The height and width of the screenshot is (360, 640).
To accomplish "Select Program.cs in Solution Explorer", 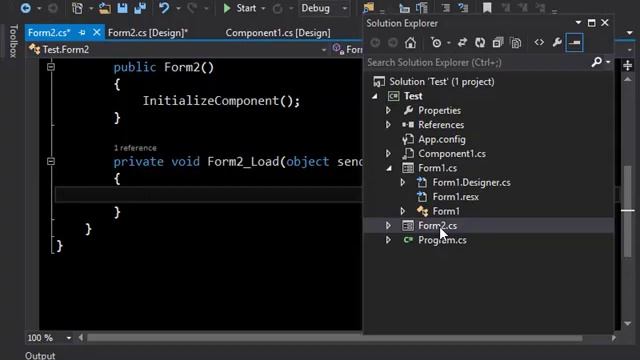I will [x=442, y=240].
